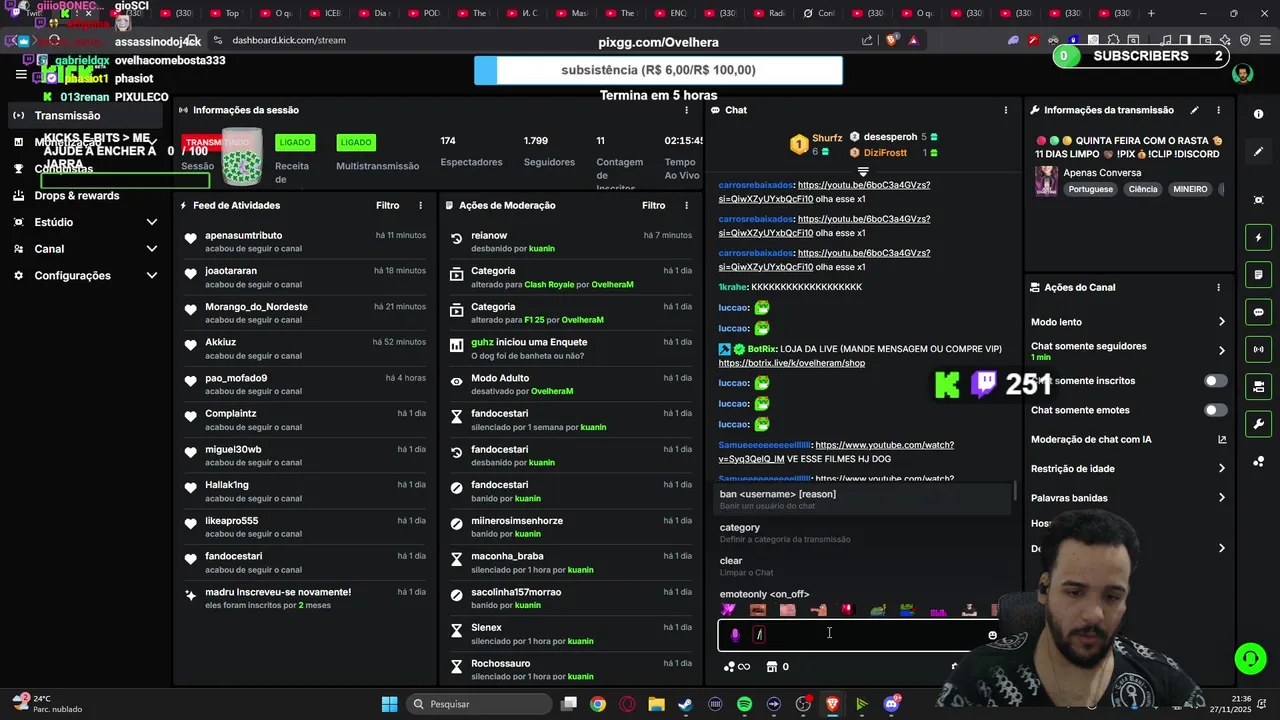The height and width of the screenshot is (720, 1280).
Task: Click the pencil edit icon in right sidebar
Action: tap(1258, 151)
